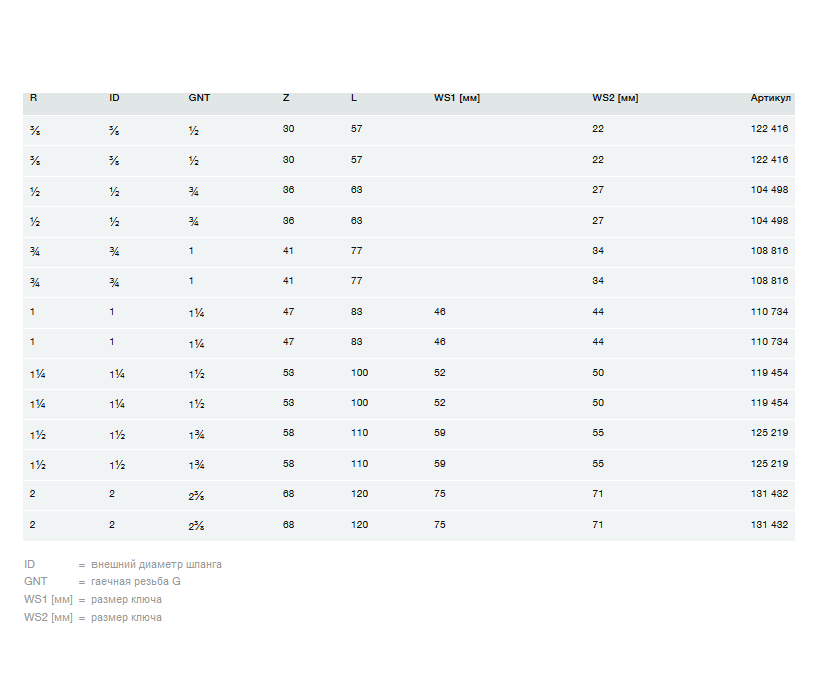Screen dimensions: 822x680
Task: Click the WS2 [мм] column header
Action: click(x=615, y=98)
